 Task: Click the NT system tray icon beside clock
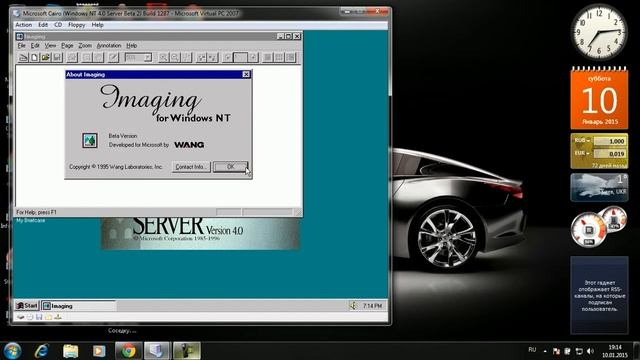point(353,305)
